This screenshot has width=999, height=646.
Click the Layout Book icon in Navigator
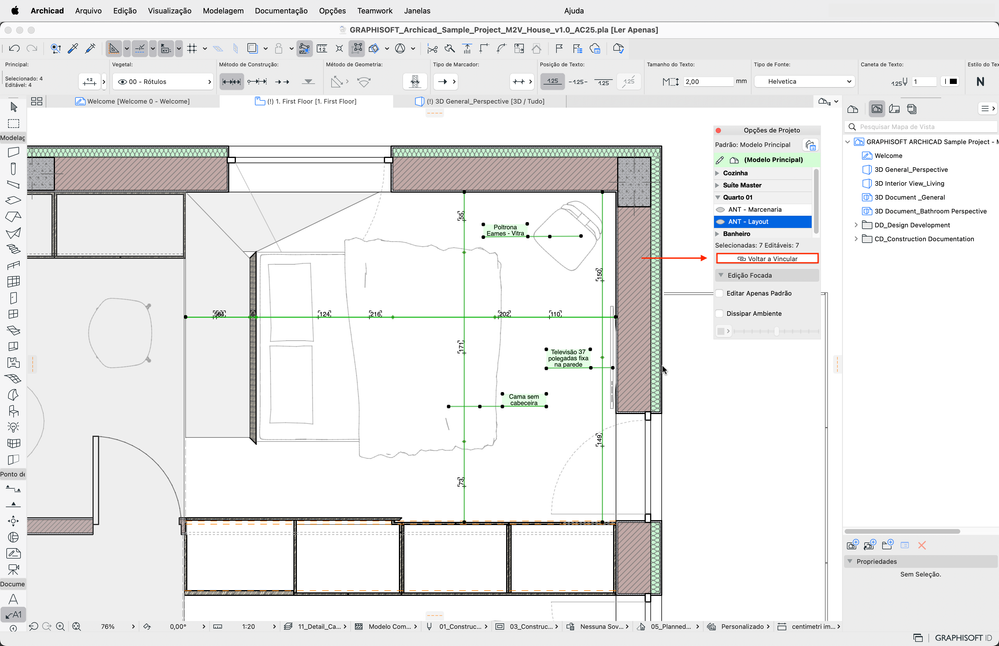895,109
